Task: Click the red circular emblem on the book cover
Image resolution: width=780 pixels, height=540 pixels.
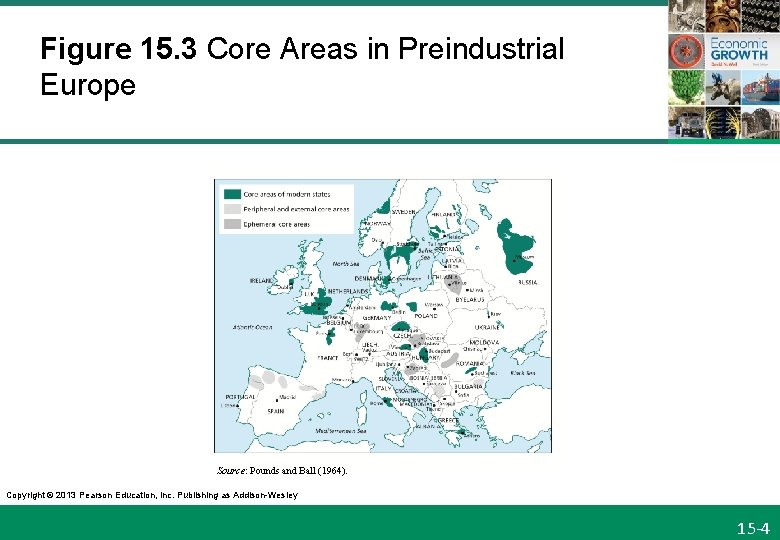Action: tap(686, 51)
